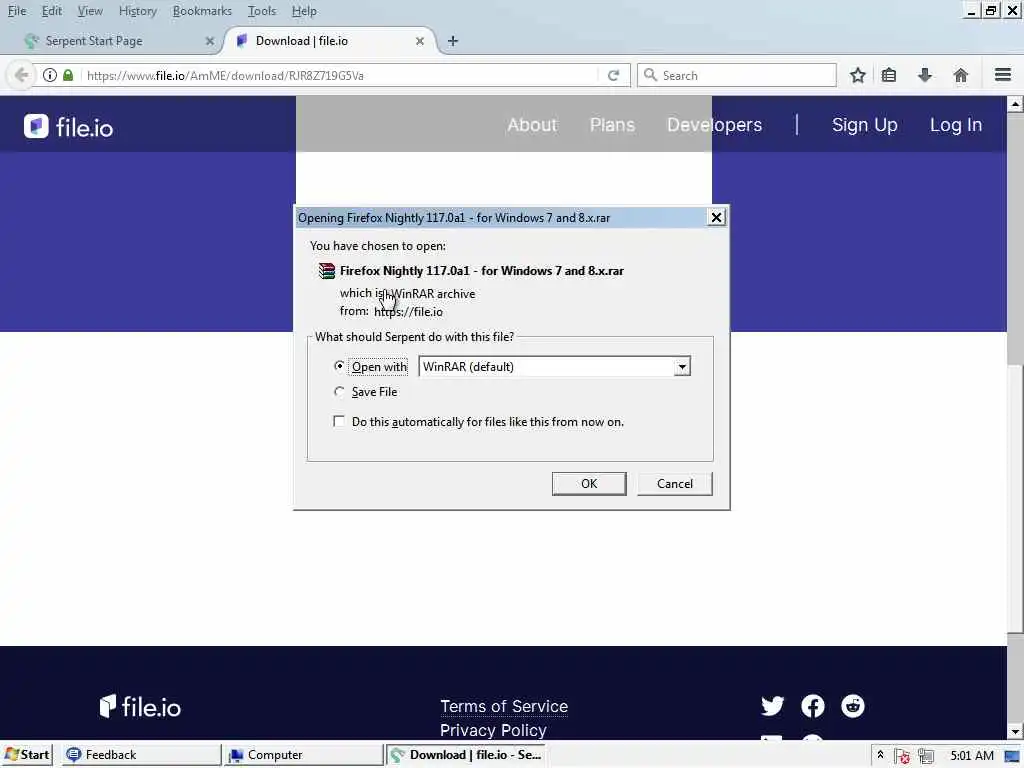
Task: Open the About link
Action: coord(532,125)
